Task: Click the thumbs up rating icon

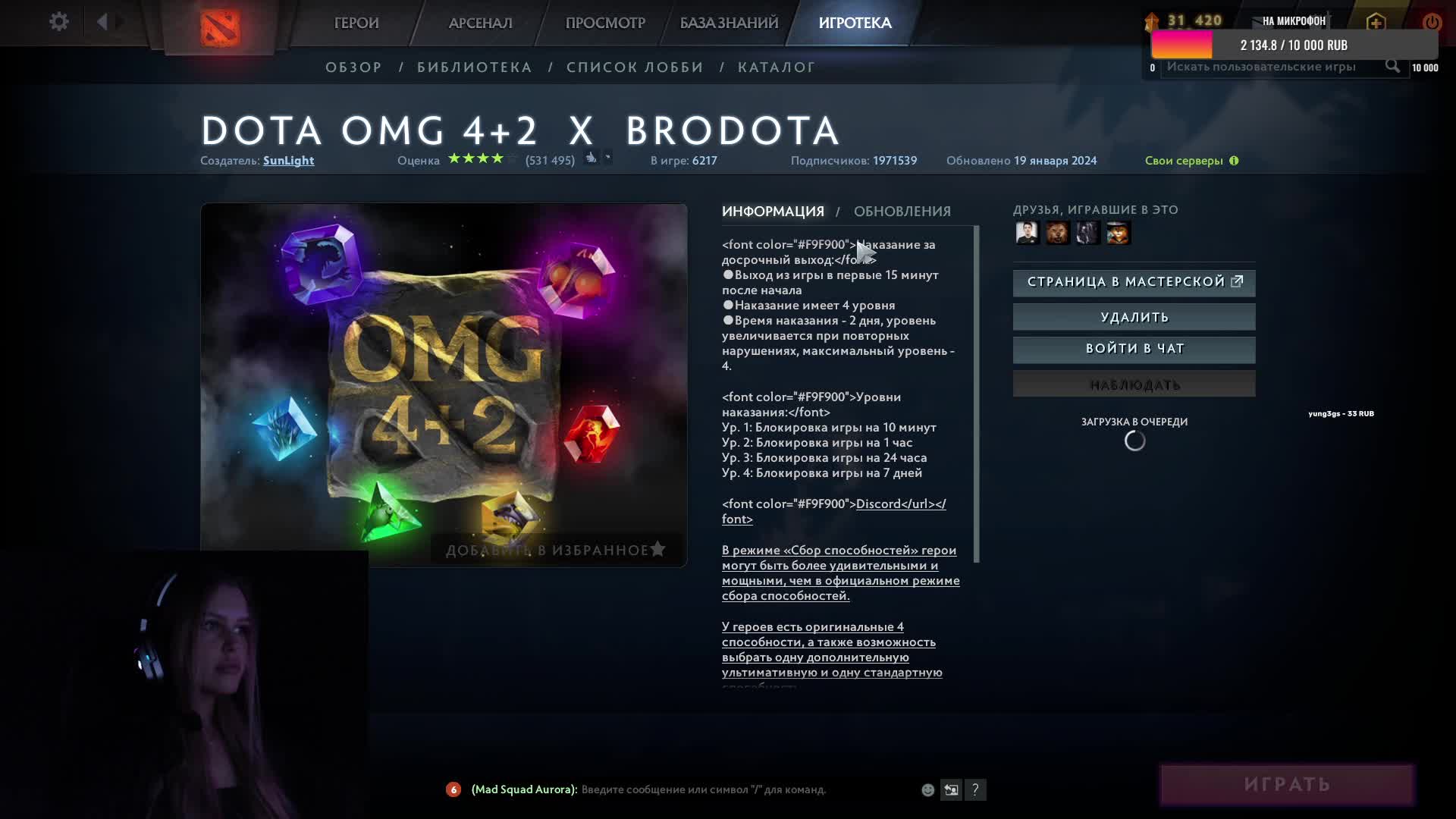Action: point(591,158)
